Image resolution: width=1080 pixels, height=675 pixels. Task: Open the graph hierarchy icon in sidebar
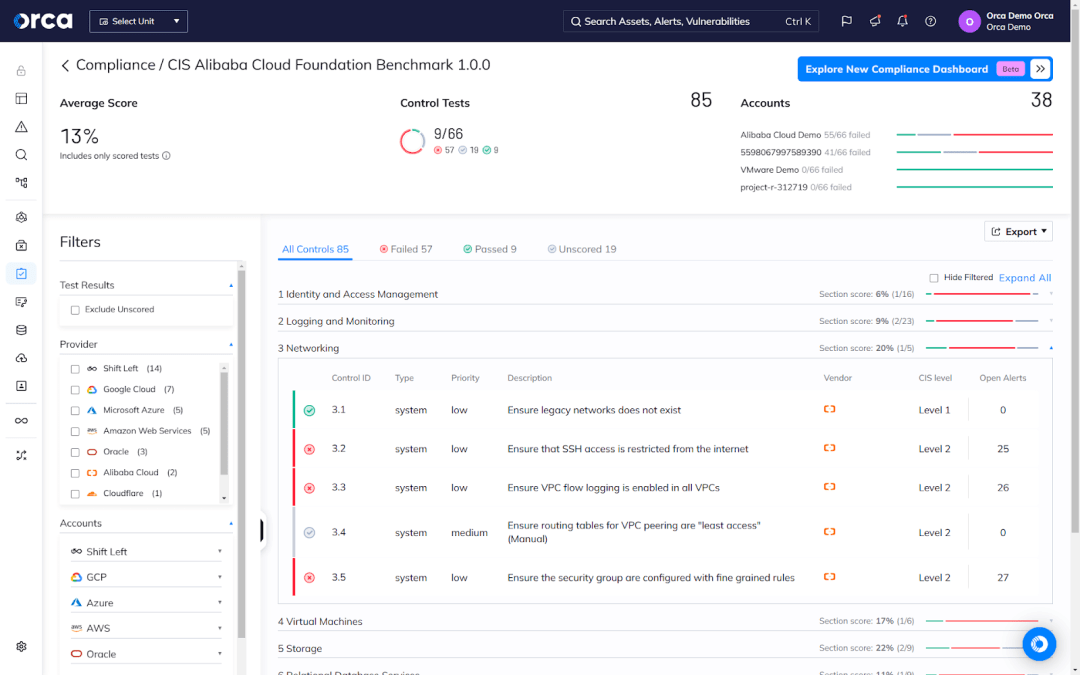click(x=21, y=183)
